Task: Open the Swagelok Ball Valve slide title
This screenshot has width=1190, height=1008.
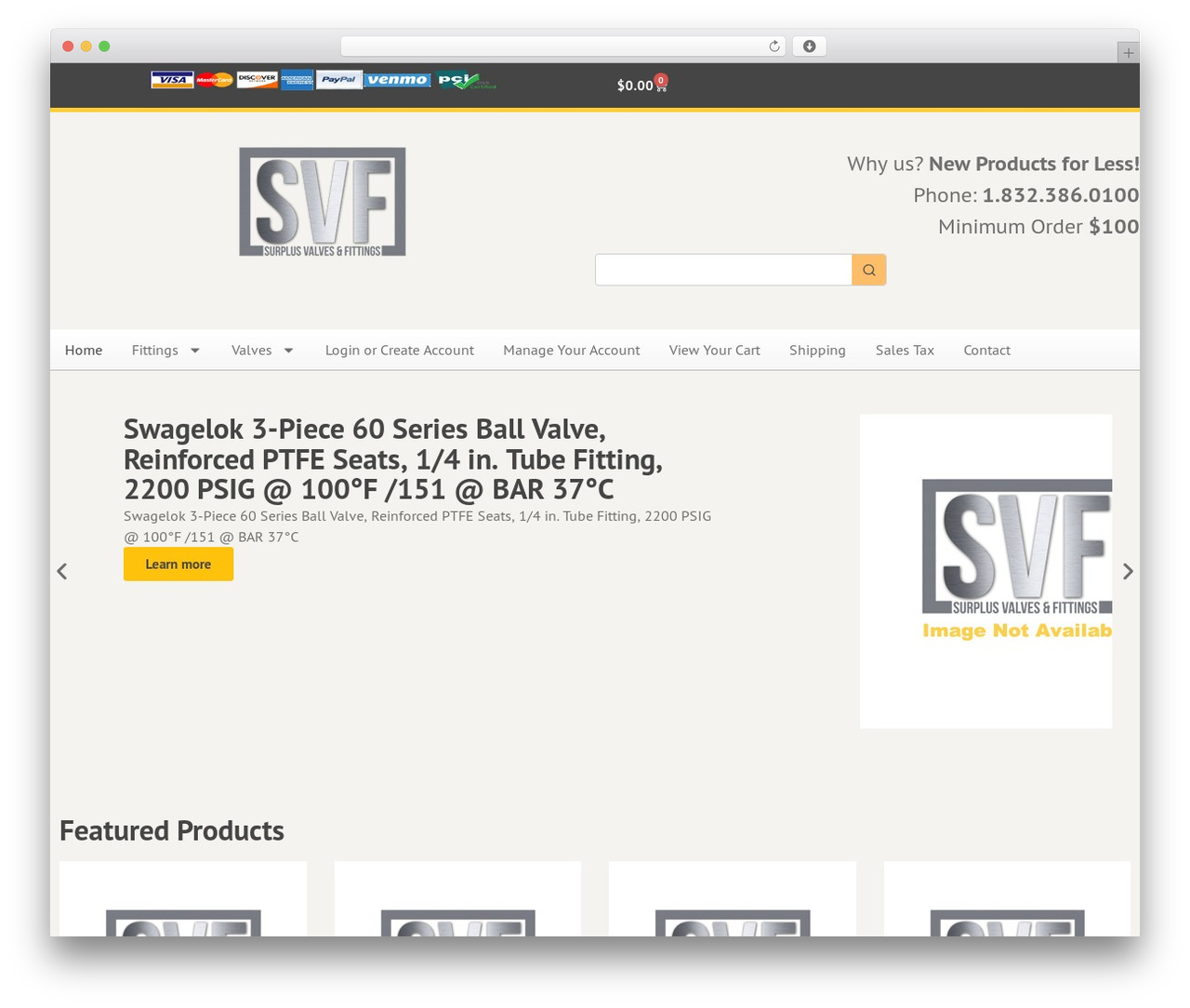Action: 393,459
